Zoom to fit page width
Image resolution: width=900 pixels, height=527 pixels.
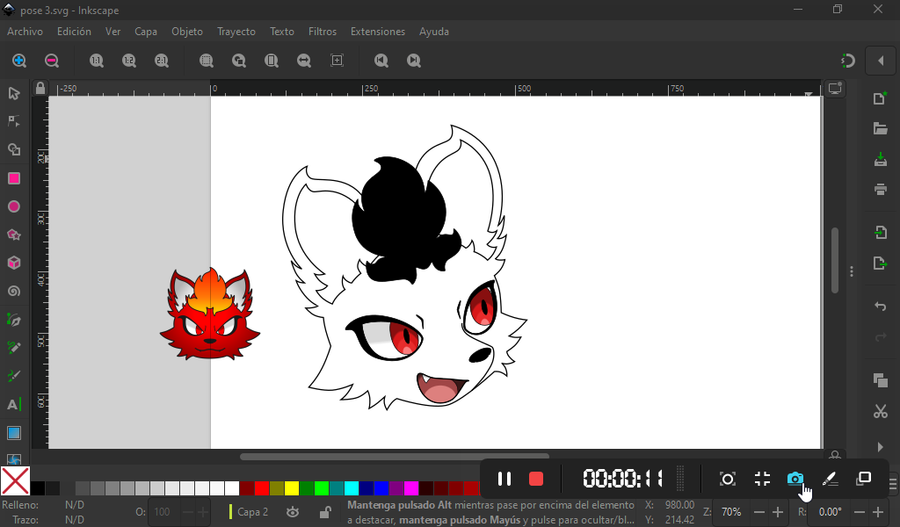304,60
